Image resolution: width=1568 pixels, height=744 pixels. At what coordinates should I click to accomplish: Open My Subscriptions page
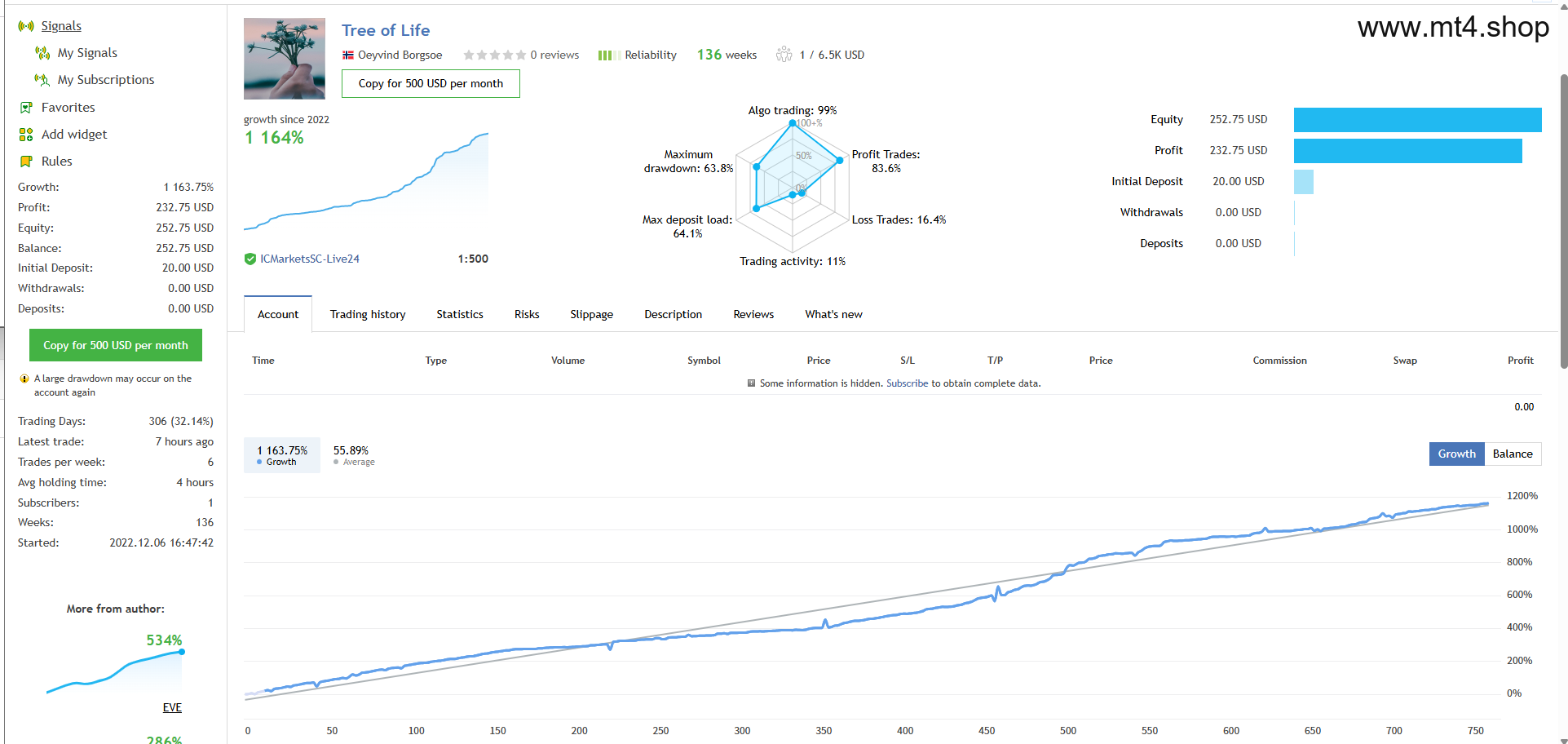pyautogui.click(x=106, y=80)
